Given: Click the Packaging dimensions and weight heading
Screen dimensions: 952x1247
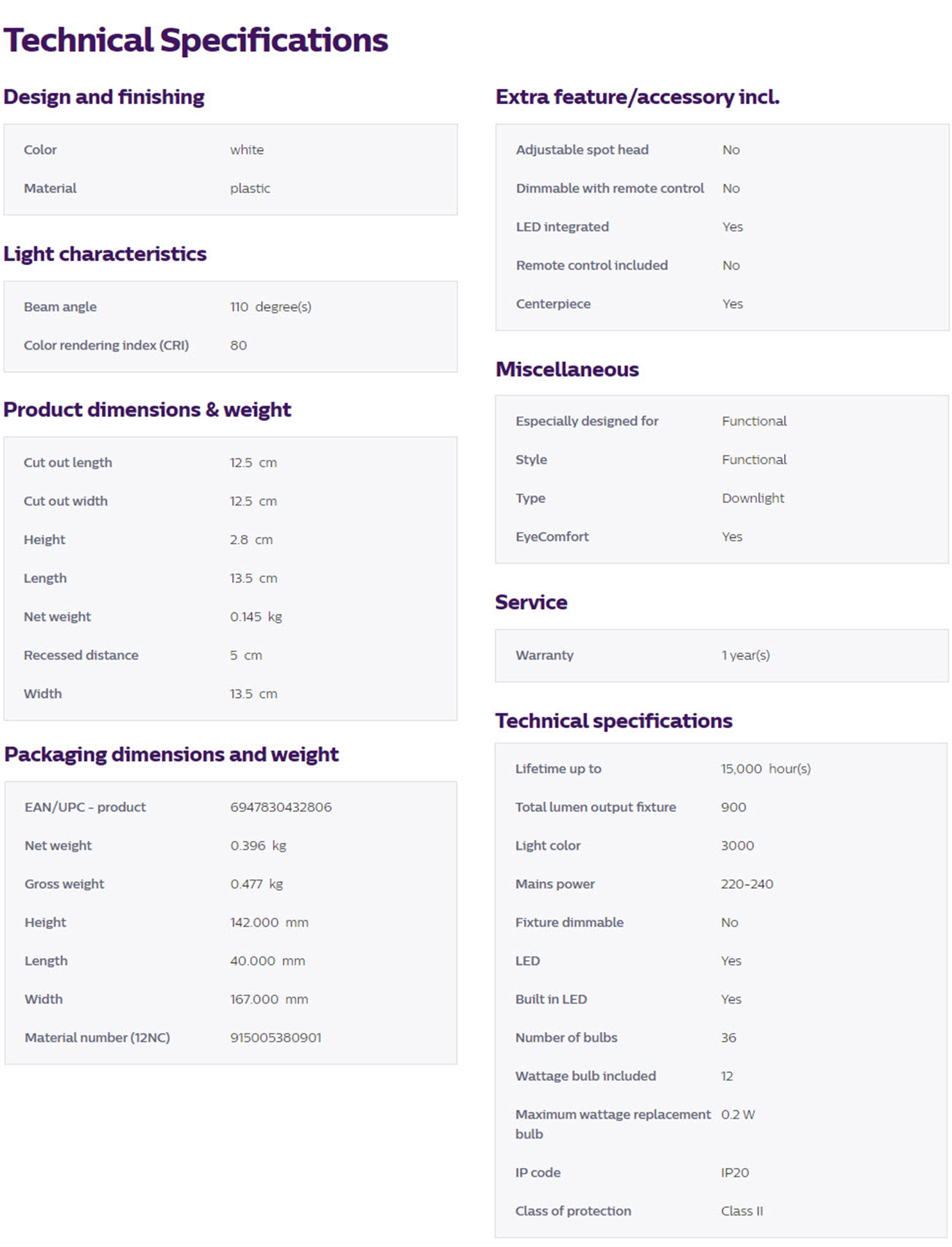Looking at the screenshot, I should (x=171, y=755).
